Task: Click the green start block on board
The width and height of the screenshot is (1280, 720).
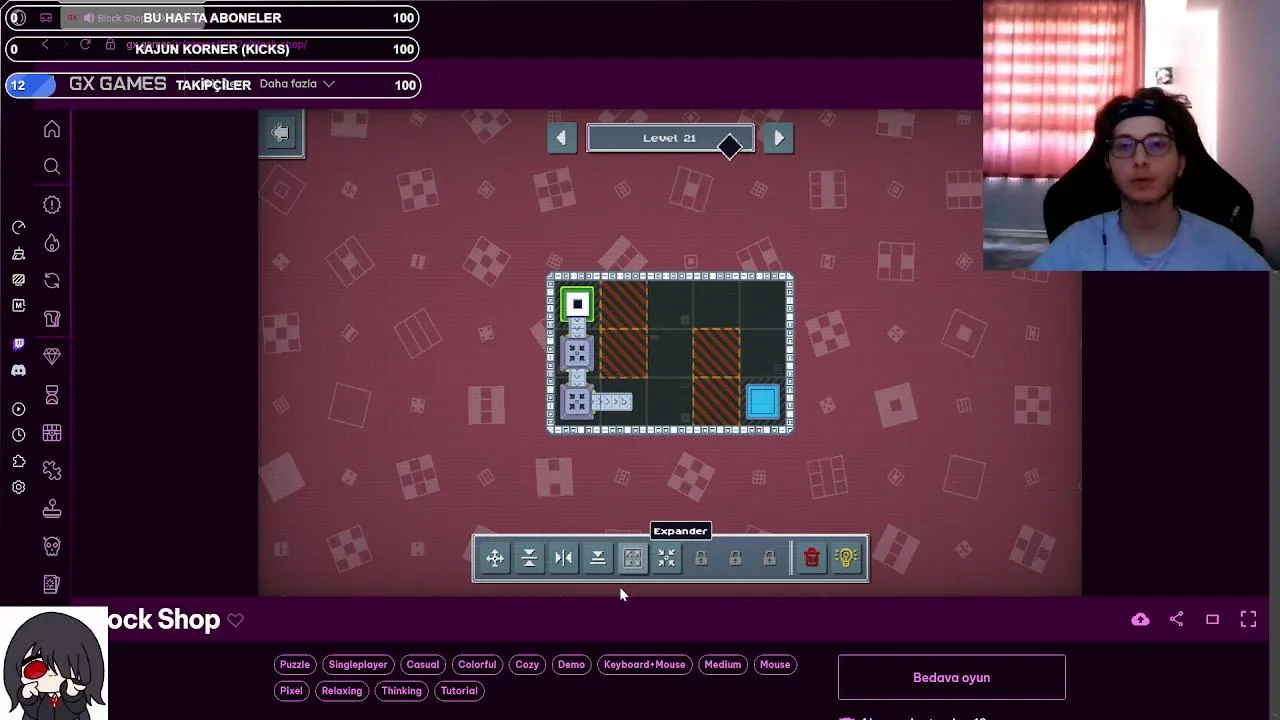Action: (x=577, y=304)
